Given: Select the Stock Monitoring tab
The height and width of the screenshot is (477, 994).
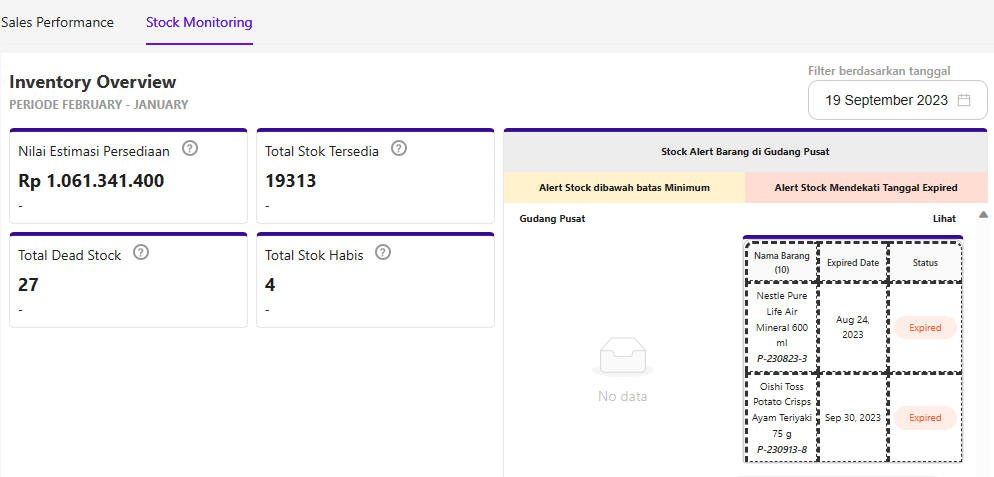Looking at the screenshot, I should pyautogui.click(x=199, y=22).
